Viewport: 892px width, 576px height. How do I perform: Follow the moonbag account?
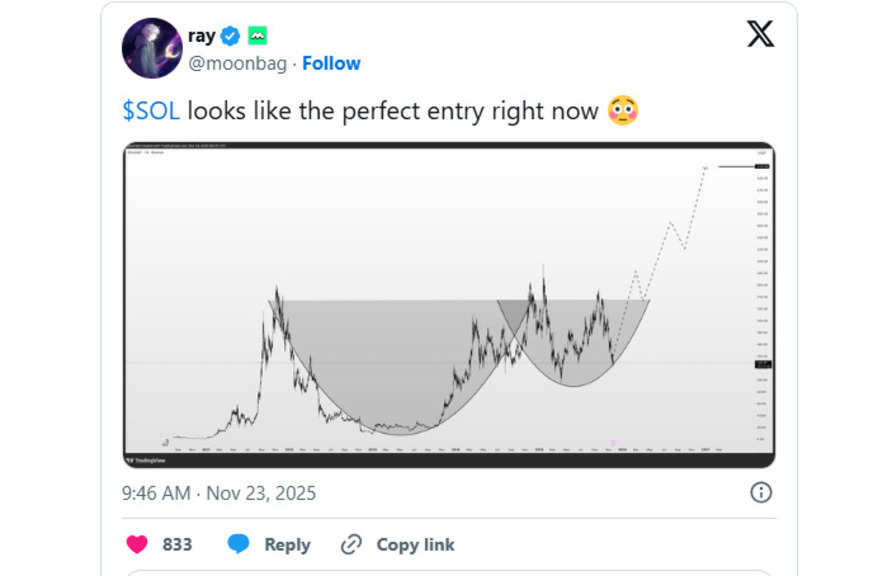click(x=331, y=63)
